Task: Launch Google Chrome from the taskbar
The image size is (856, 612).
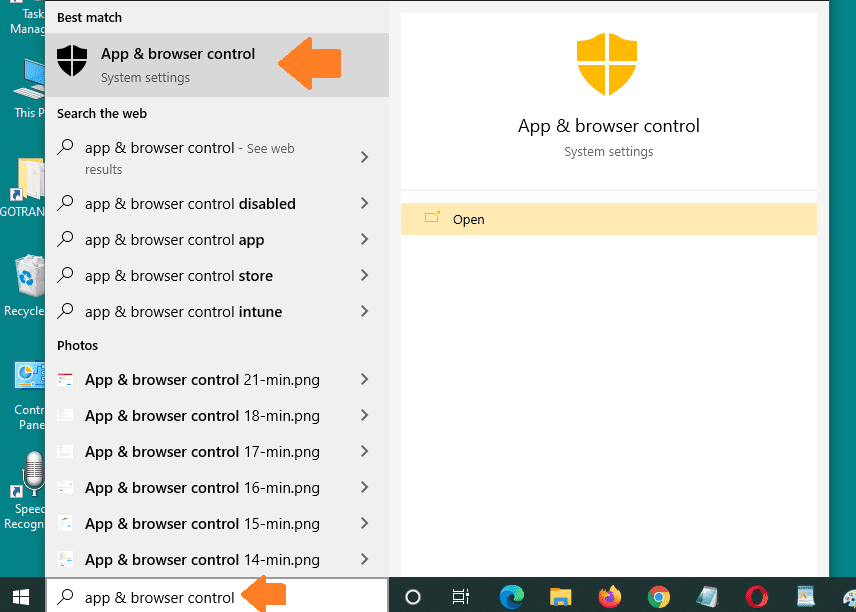Action: point(658,597)
